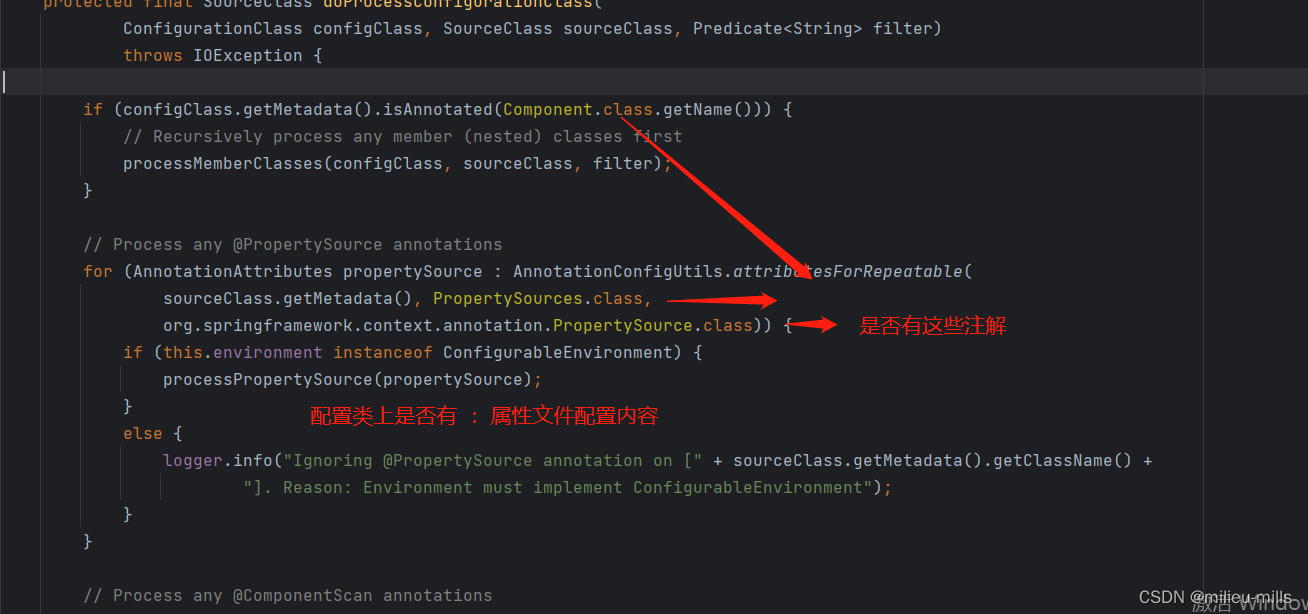1308x614 pixels.
Task: Click the logger.info call
Action: [x=217, y=460]
